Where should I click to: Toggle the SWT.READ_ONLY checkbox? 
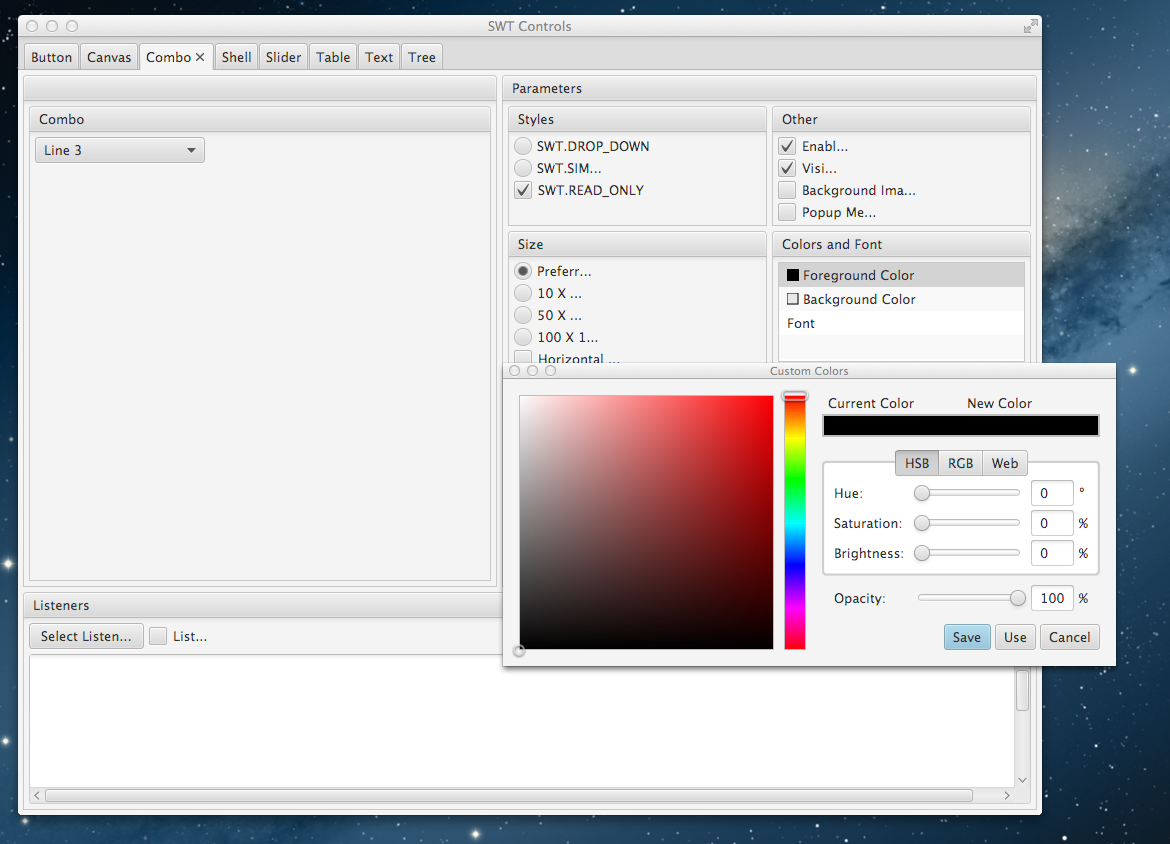click(523, 190)
